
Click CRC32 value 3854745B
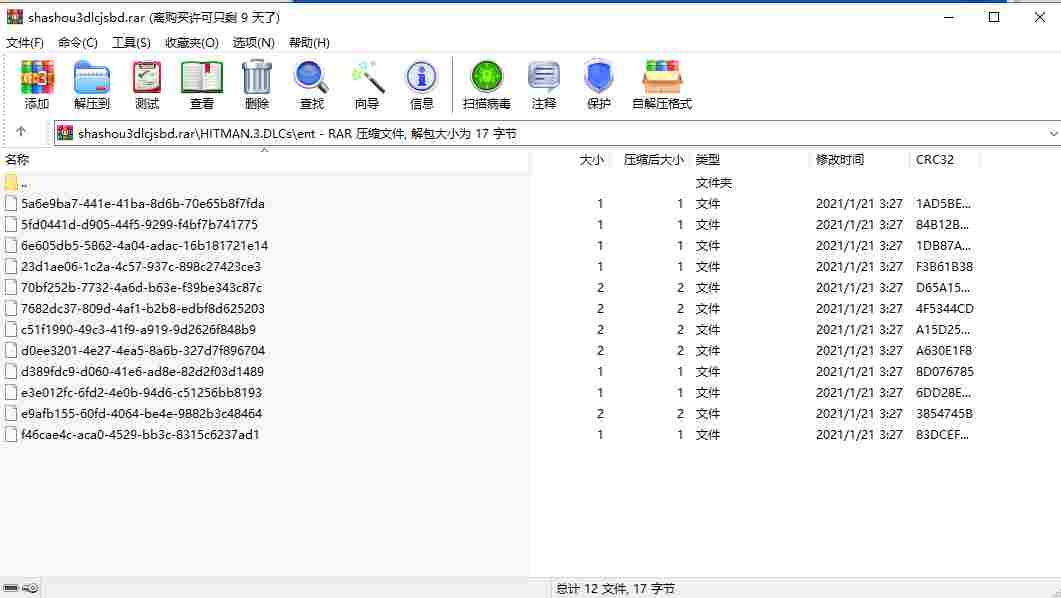coord(944,413)
